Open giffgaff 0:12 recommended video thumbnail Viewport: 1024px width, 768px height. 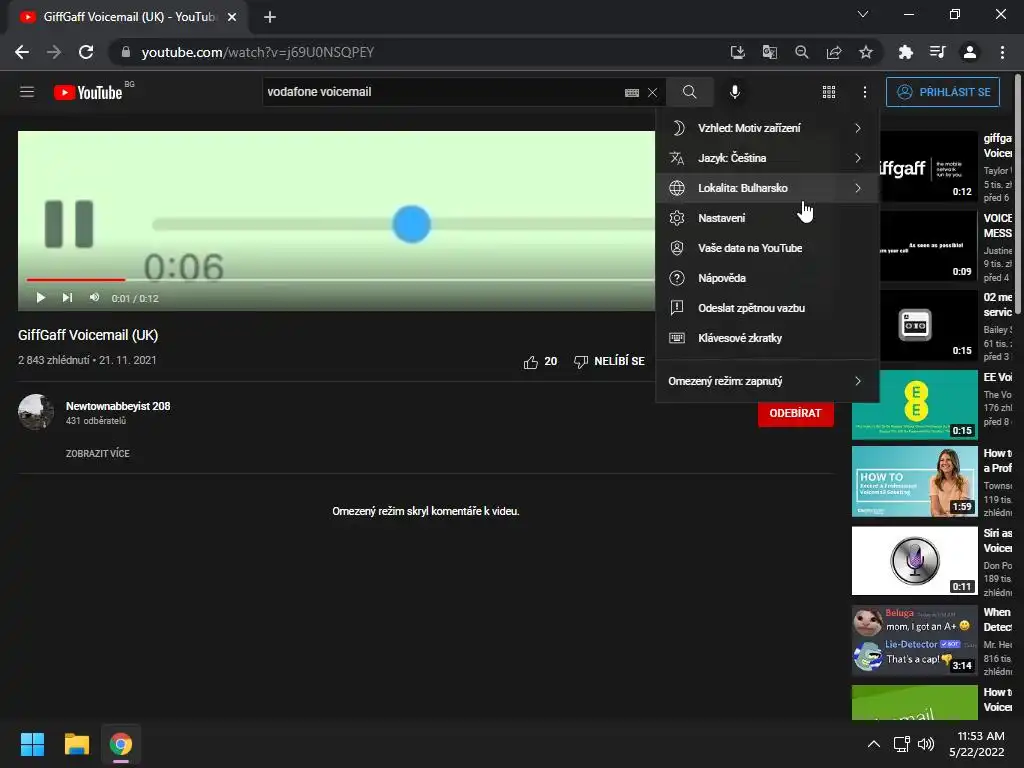[x=929, y=167]
